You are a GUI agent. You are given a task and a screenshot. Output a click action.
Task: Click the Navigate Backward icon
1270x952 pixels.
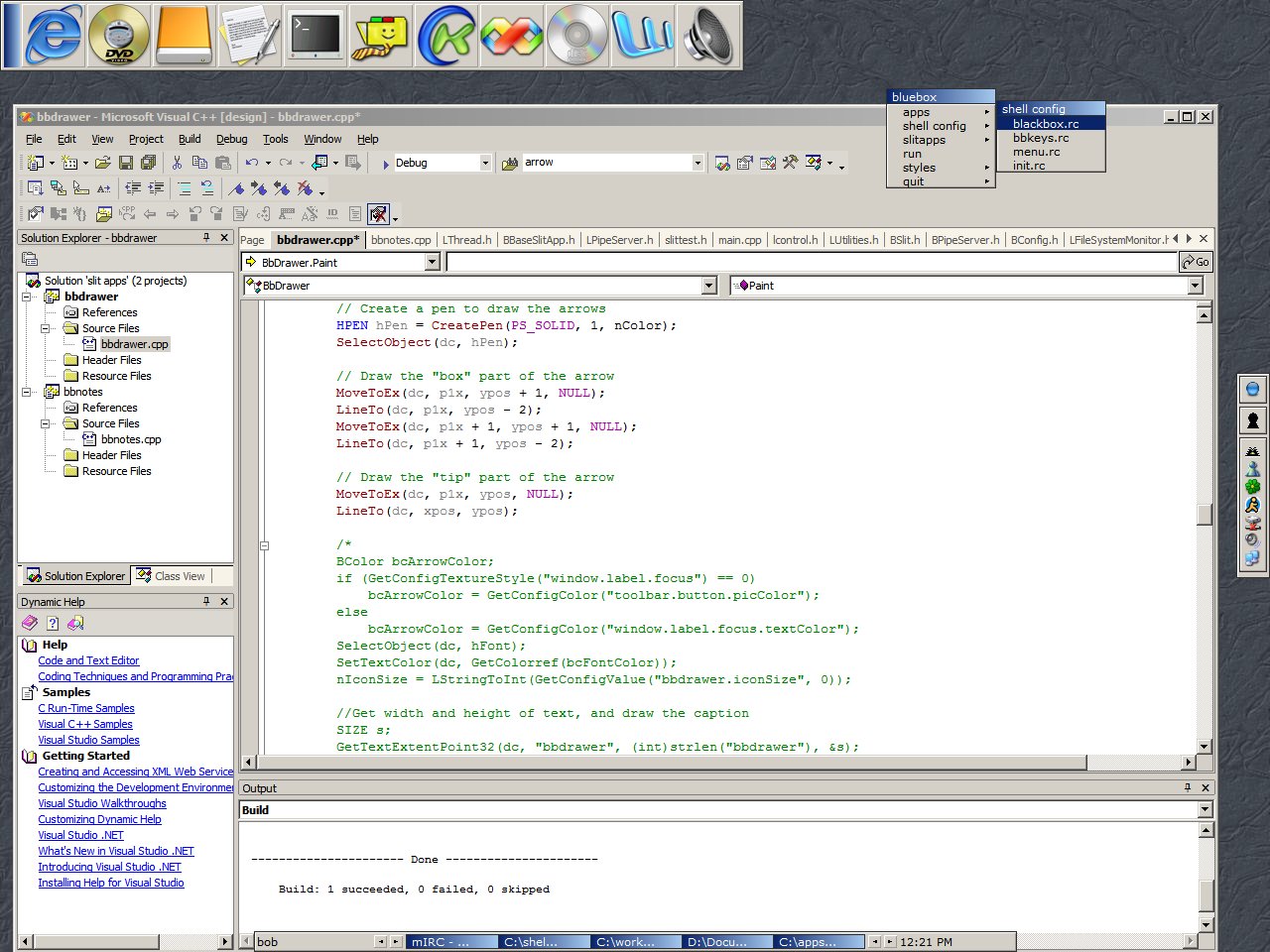click(x=319, y=163)
